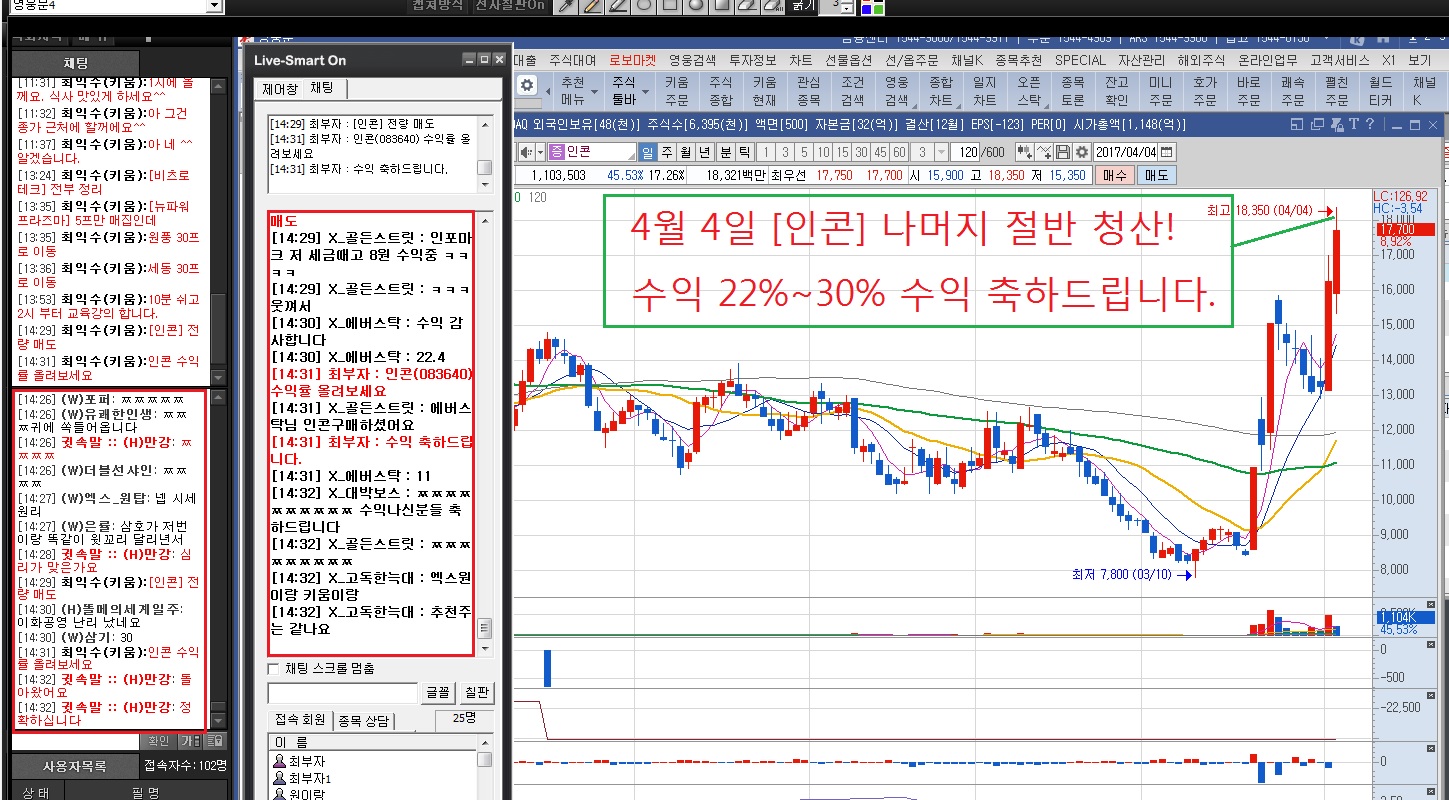Viewport: 1449px width, 800px height.
Task: Open the 로보마켓 menu
Action: coord(632,60)
